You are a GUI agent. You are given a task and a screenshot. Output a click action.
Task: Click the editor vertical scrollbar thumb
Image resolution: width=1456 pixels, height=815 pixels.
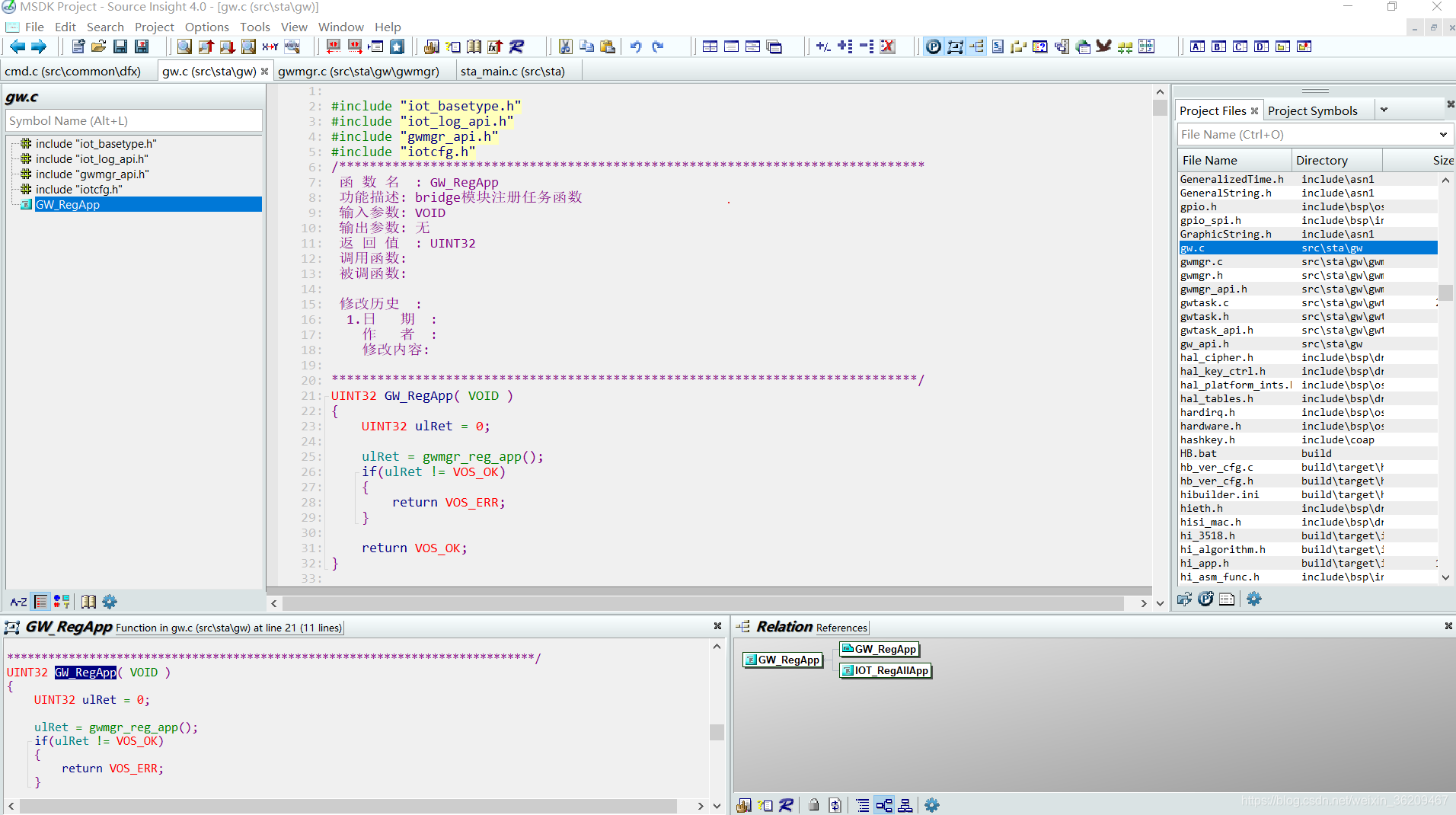click(x=1160, y=107)
